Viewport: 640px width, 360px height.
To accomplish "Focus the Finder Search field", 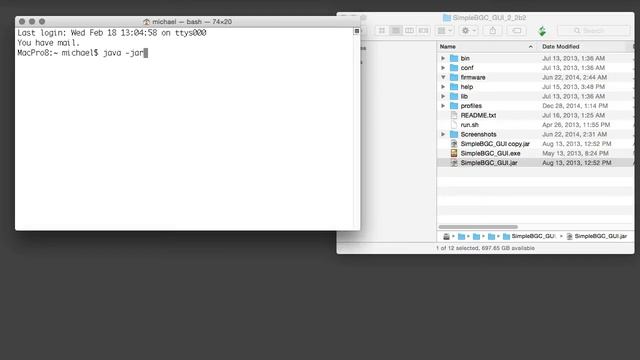I will click(594, 31).
